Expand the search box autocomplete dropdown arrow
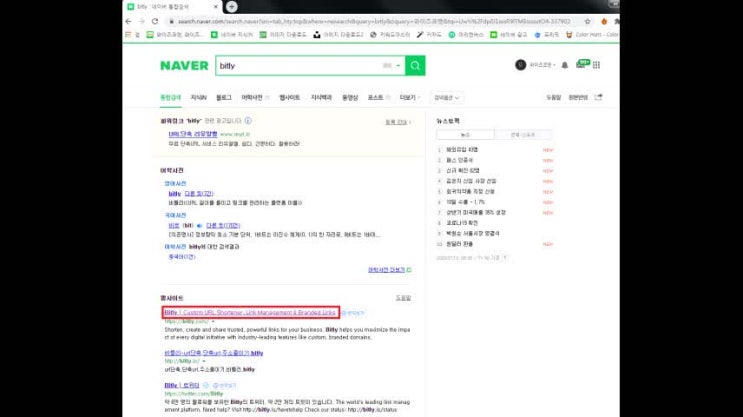This screenshot has width=743, height=417. click(x=399, y=65)
